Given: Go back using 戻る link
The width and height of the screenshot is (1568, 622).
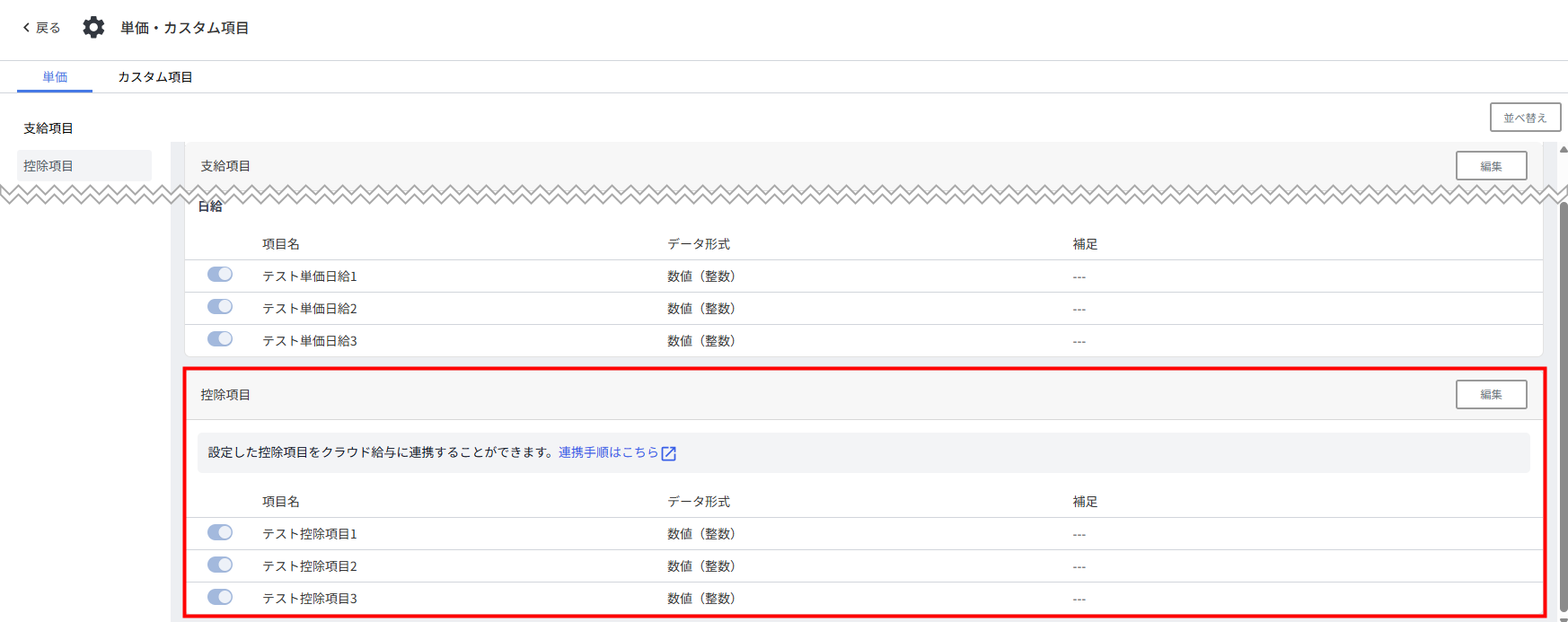Looking at the screenshot, I should click(47, 28).
